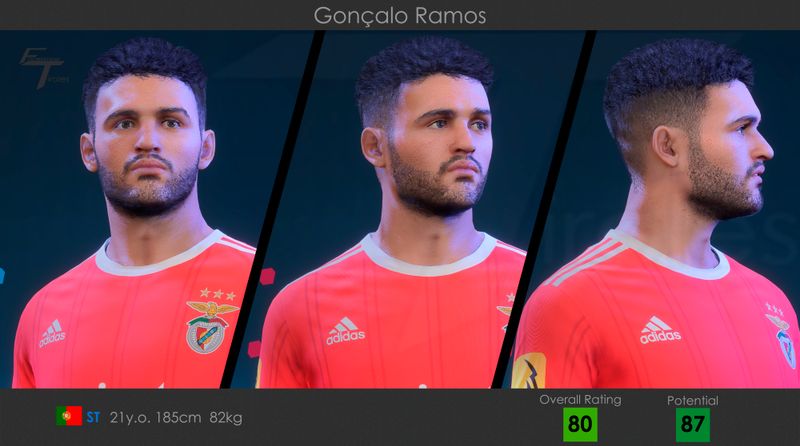Click the adidas logo on profile-view shirt
Viewport: 800px width, 446px height.
point(660,330)
